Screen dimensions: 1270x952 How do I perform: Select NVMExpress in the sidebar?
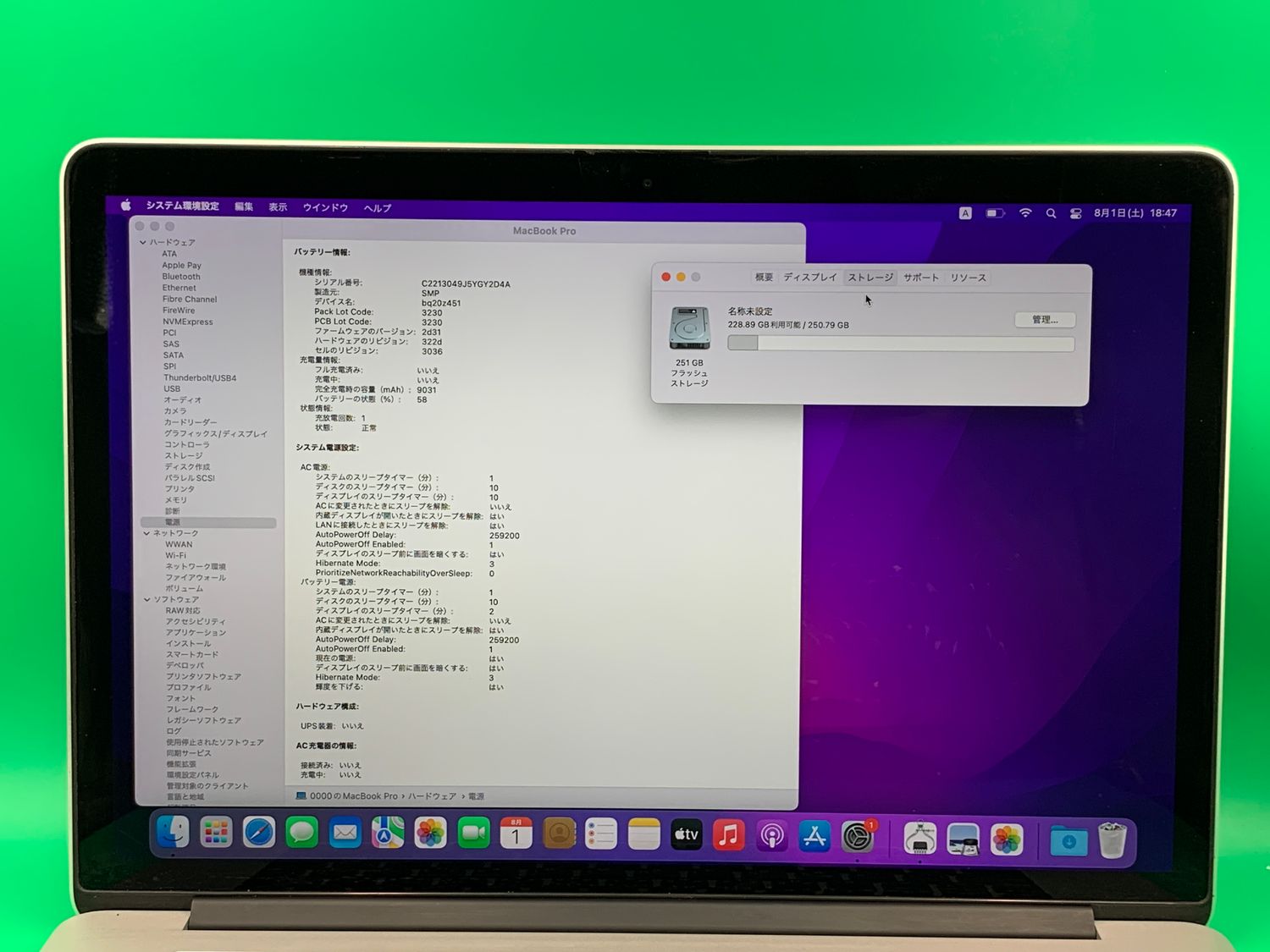point(188,322)
